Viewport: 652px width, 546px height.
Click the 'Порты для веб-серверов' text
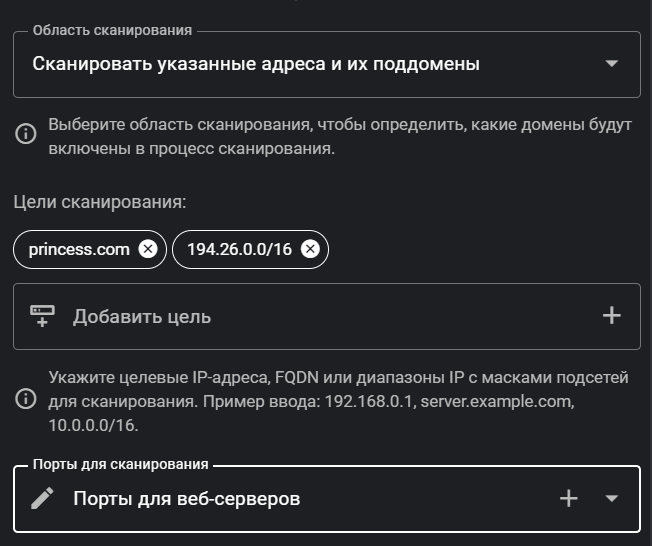[187, 498]
